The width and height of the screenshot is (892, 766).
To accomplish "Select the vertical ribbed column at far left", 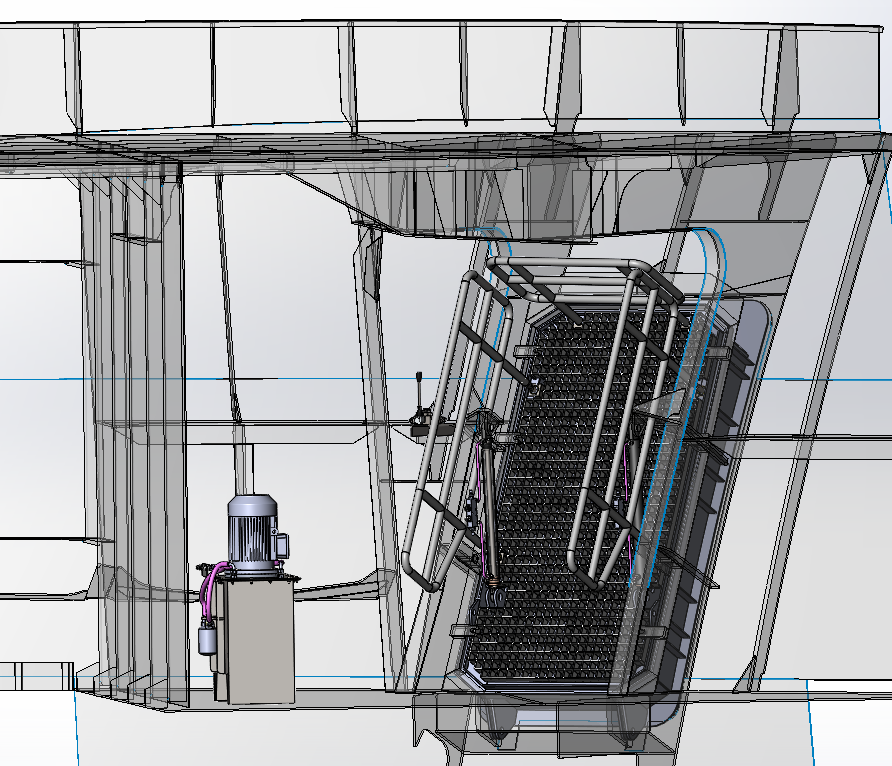I will coord(130,400).
